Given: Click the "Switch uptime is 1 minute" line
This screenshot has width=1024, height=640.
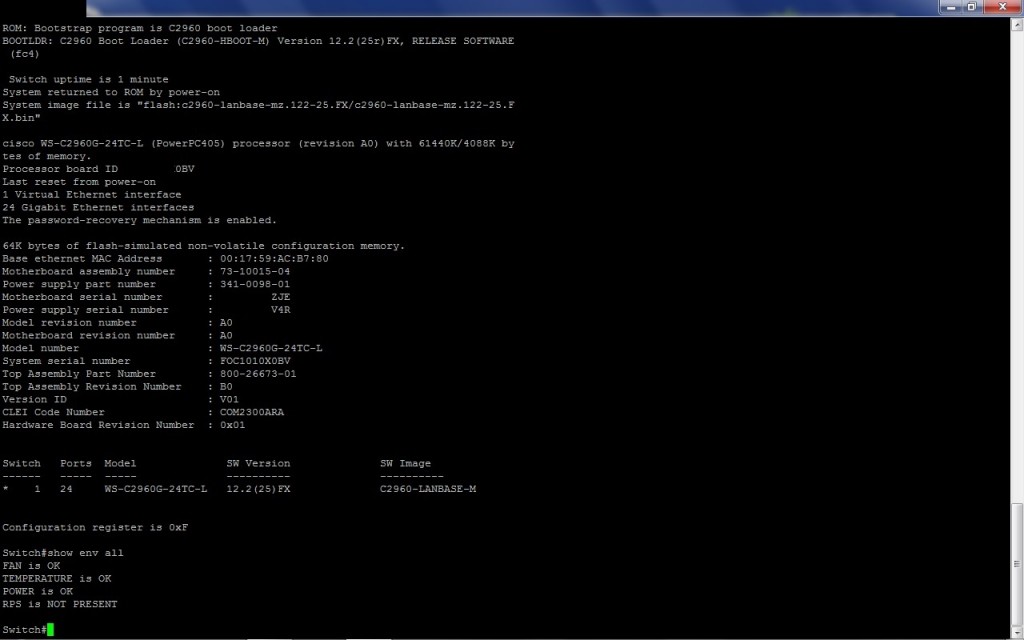Looking at the screenshot, I should click(x=89, y=80).
